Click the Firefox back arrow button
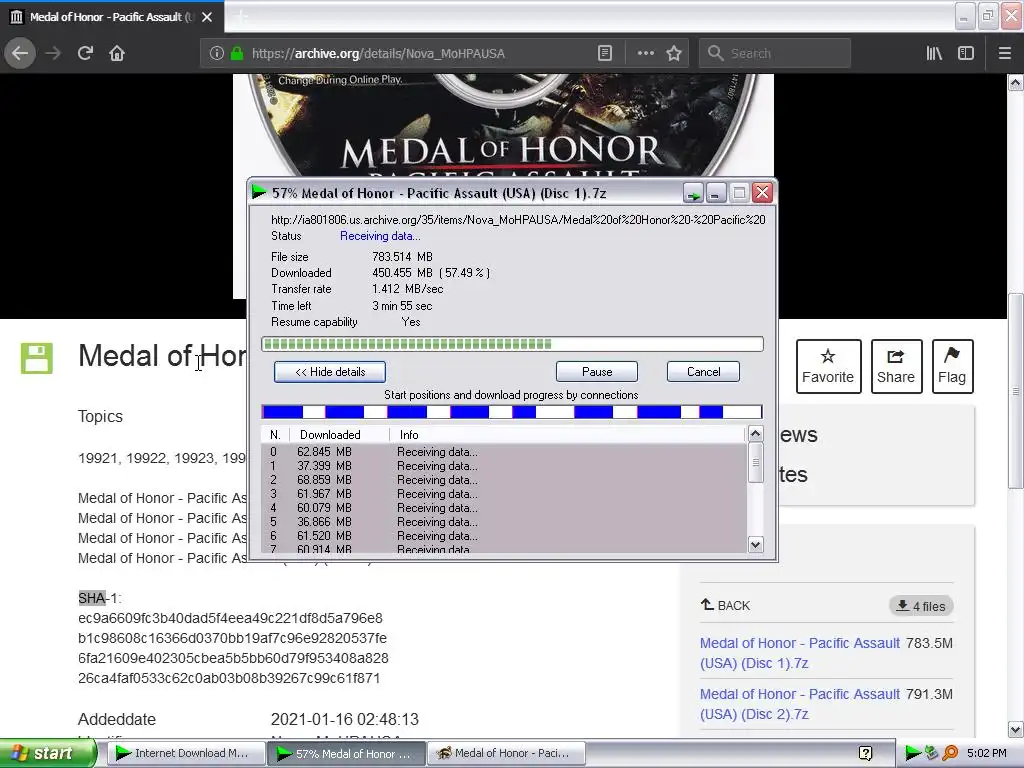This screenshot has width=1024, height=768. 20,53
